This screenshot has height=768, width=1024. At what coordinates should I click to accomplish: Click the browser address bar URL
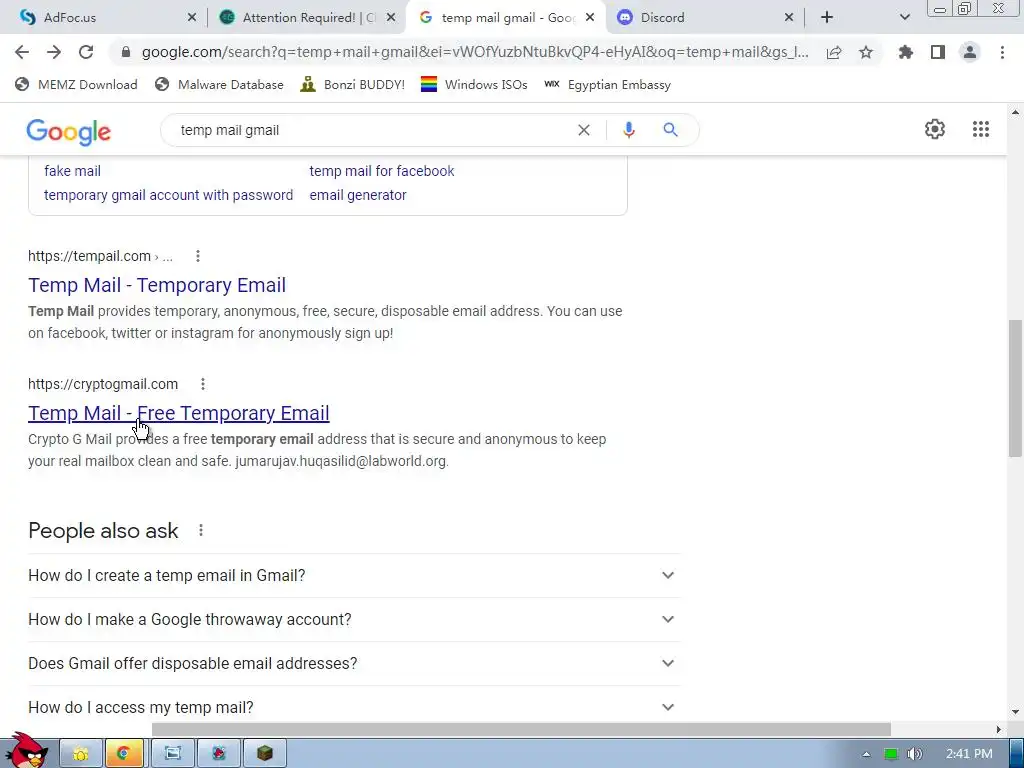[475, 52]
